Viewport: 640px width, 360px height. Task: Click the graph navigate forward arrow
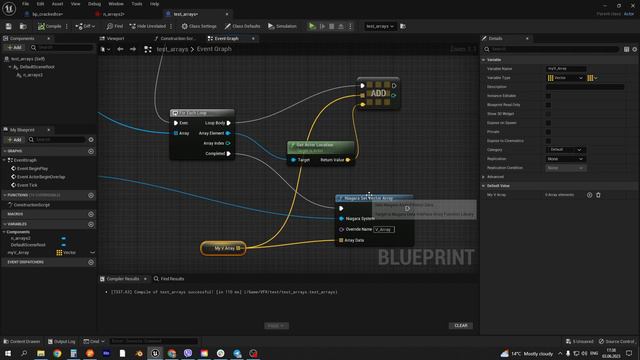click(133, 49)
